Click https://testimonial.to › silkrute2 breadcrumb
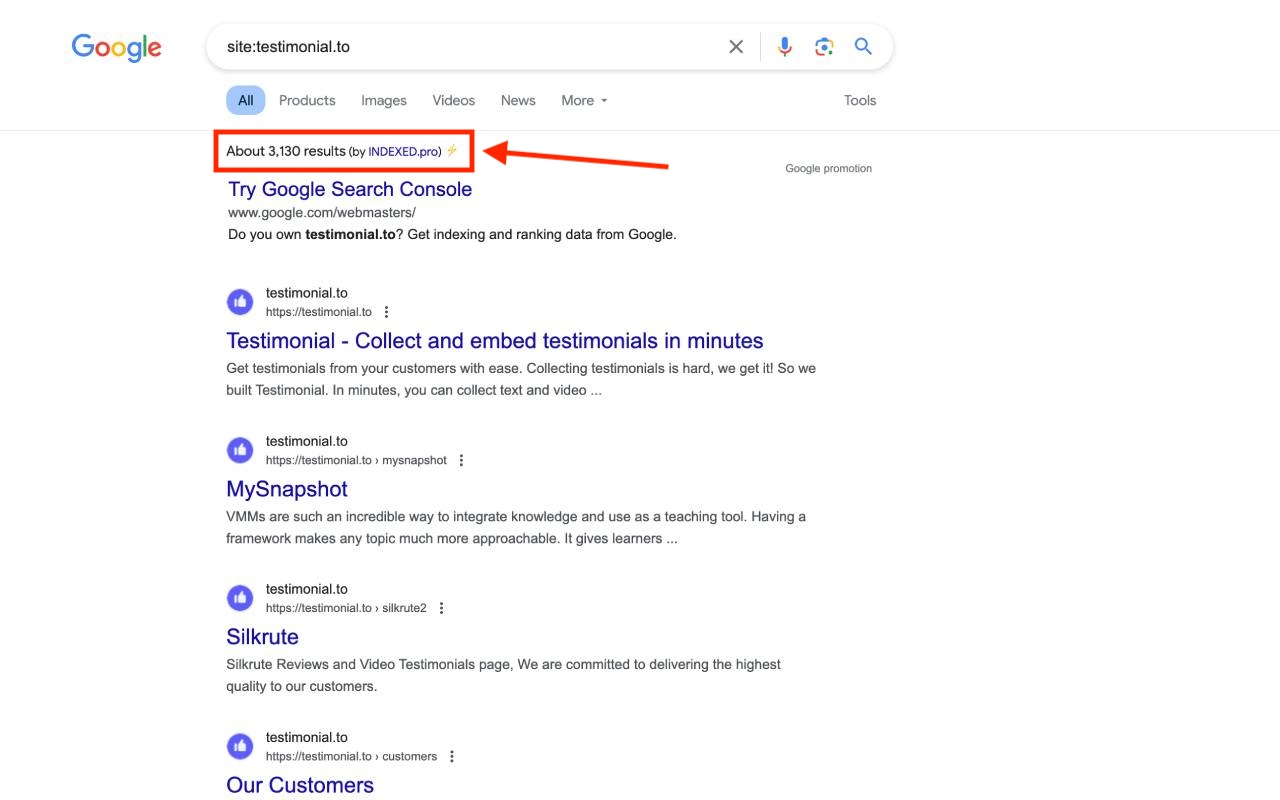 (346, 608)
